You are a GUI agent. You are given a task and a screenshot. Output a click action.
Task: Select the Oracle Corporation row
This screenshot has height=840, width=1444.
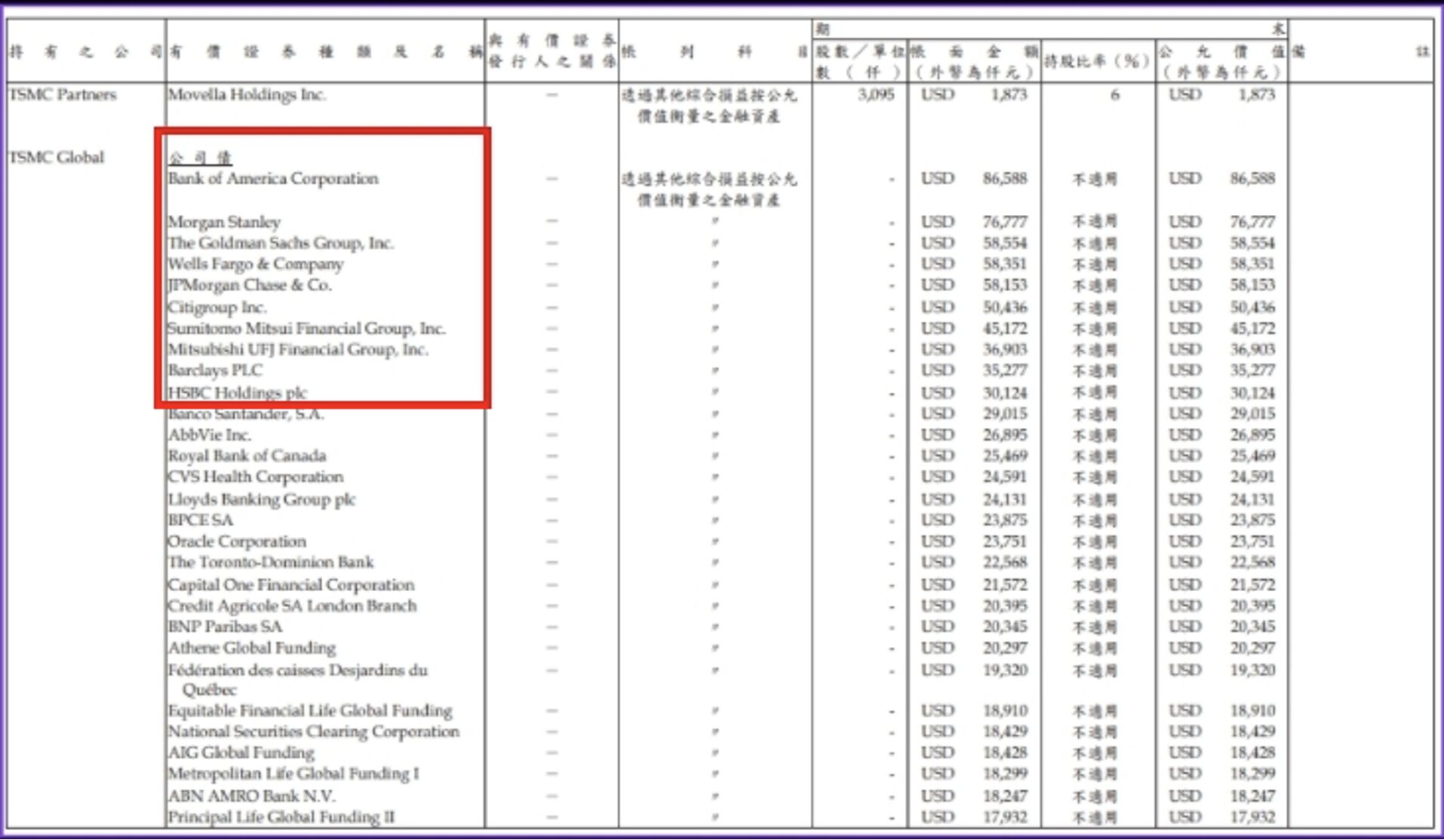click(x=235, y=541)
